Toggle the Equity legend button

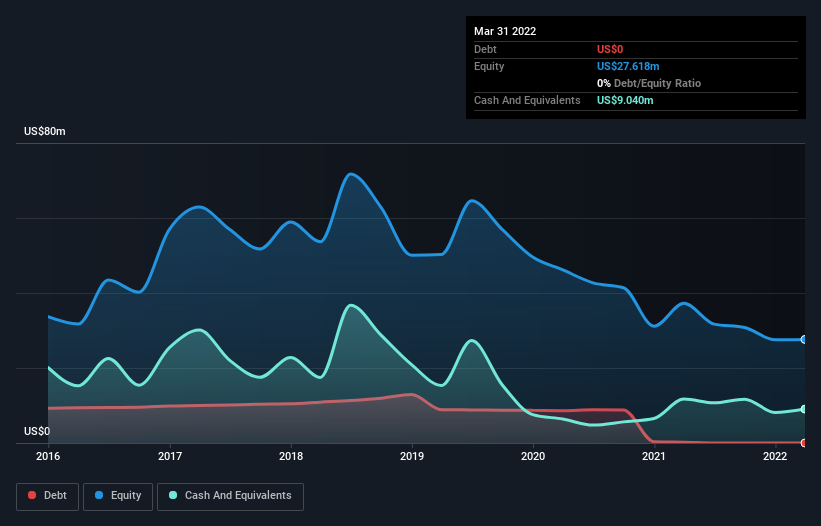118,496
